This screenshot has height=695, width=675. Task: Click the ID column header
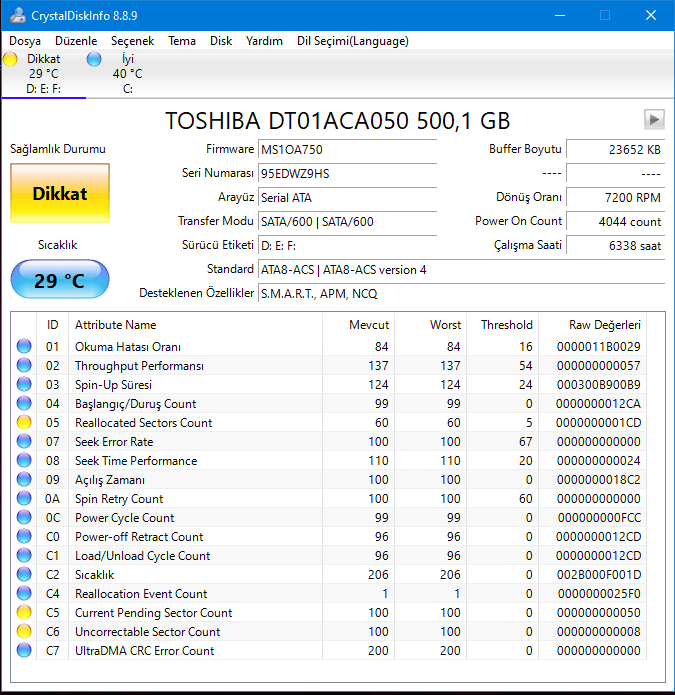[x=52, y=325]
